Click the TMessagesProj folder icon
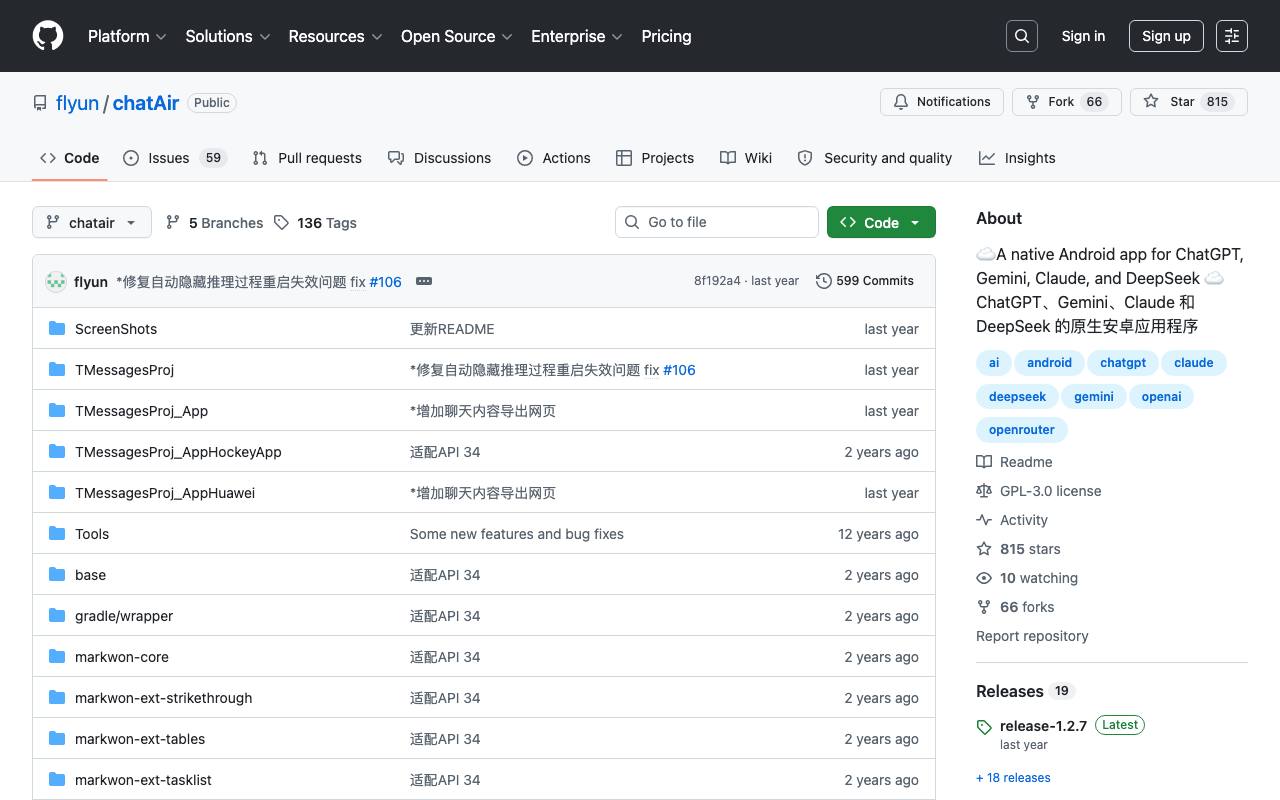This screenshot has height=800, width=1280. pyautogui.click(x=57, y=370)
